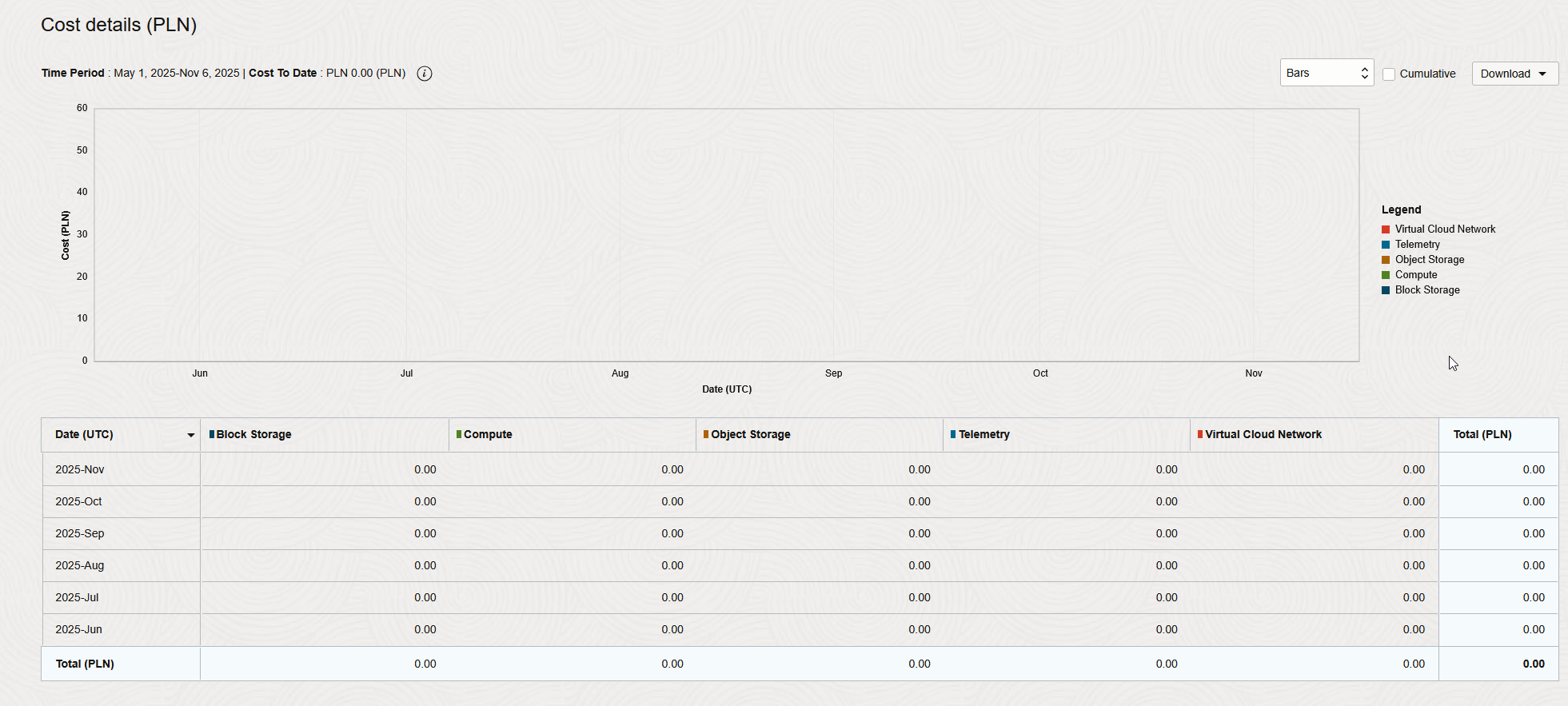
Task: Select Block Storage column header
Action: coord(253,435)
